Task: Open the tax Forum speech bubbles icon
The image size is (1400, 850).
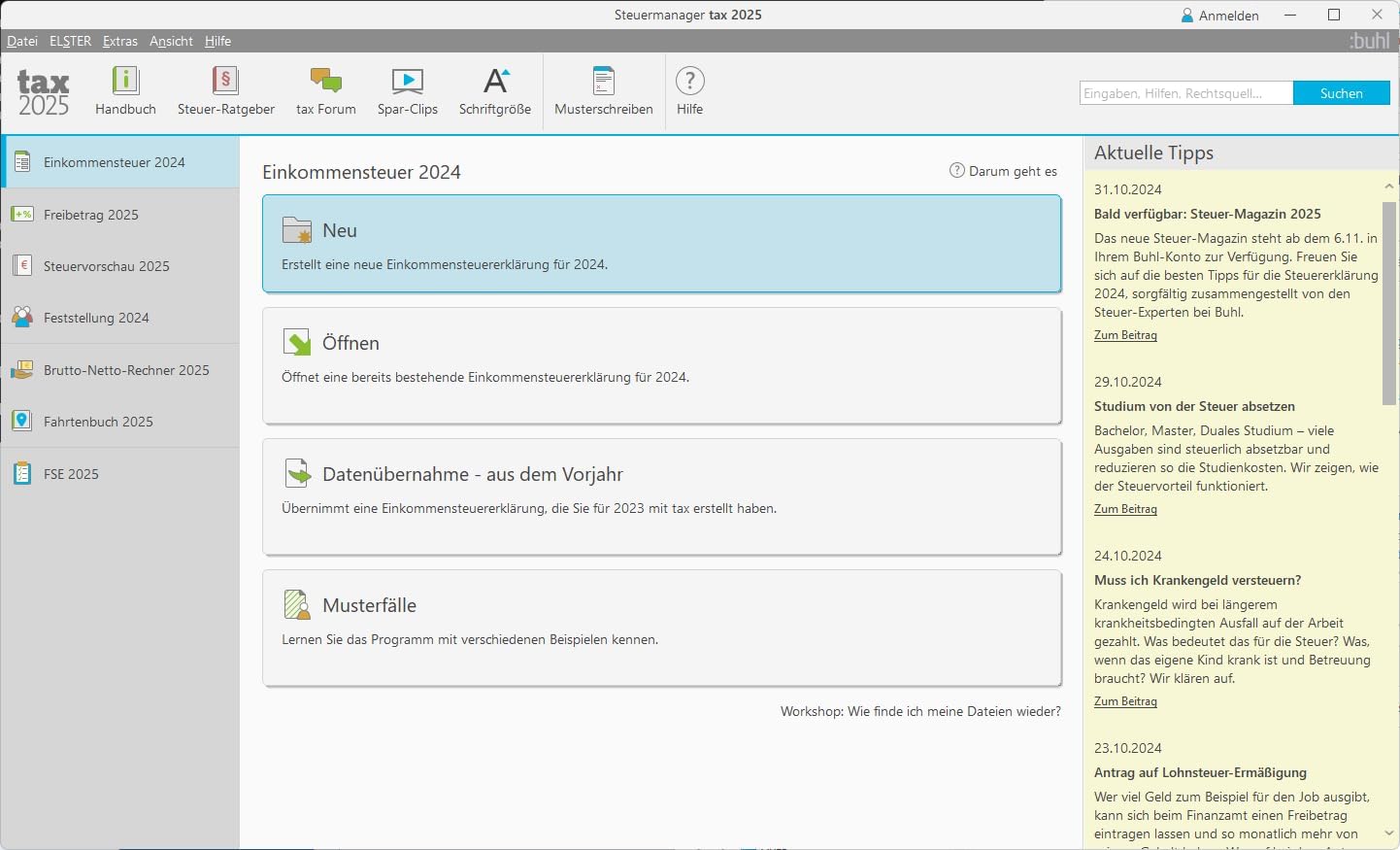Action: tap(325, 81)
